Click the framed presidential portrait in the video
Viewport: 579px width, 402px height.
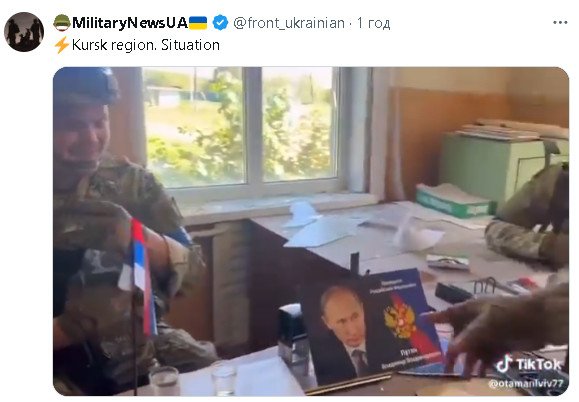(x=374, y=328)
